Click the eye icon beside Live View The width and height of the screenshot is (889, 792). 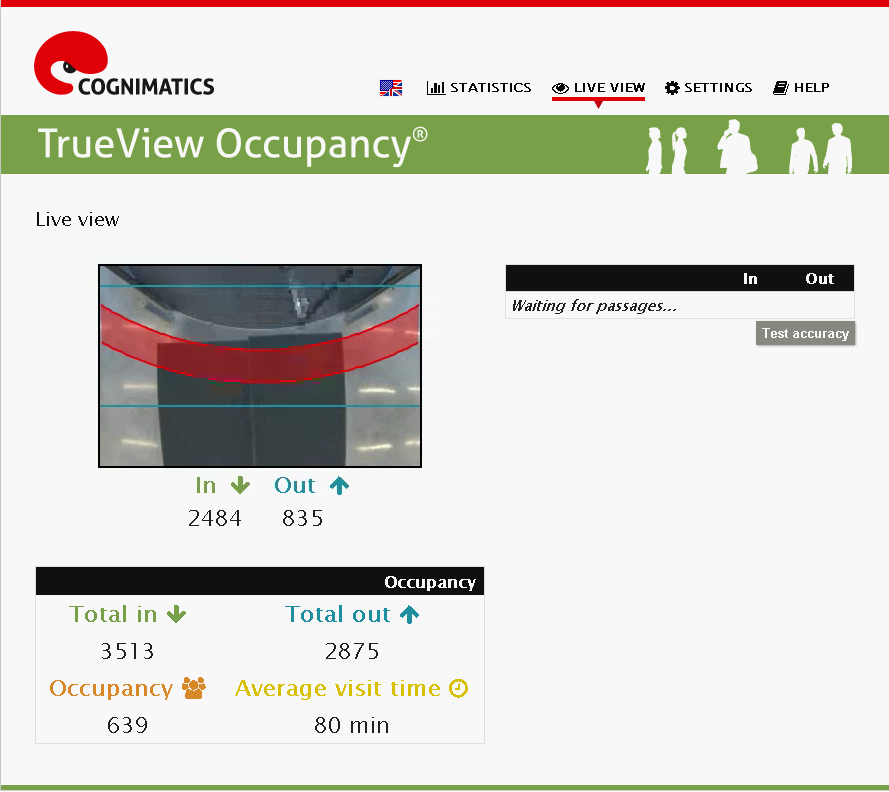point(560,88)
